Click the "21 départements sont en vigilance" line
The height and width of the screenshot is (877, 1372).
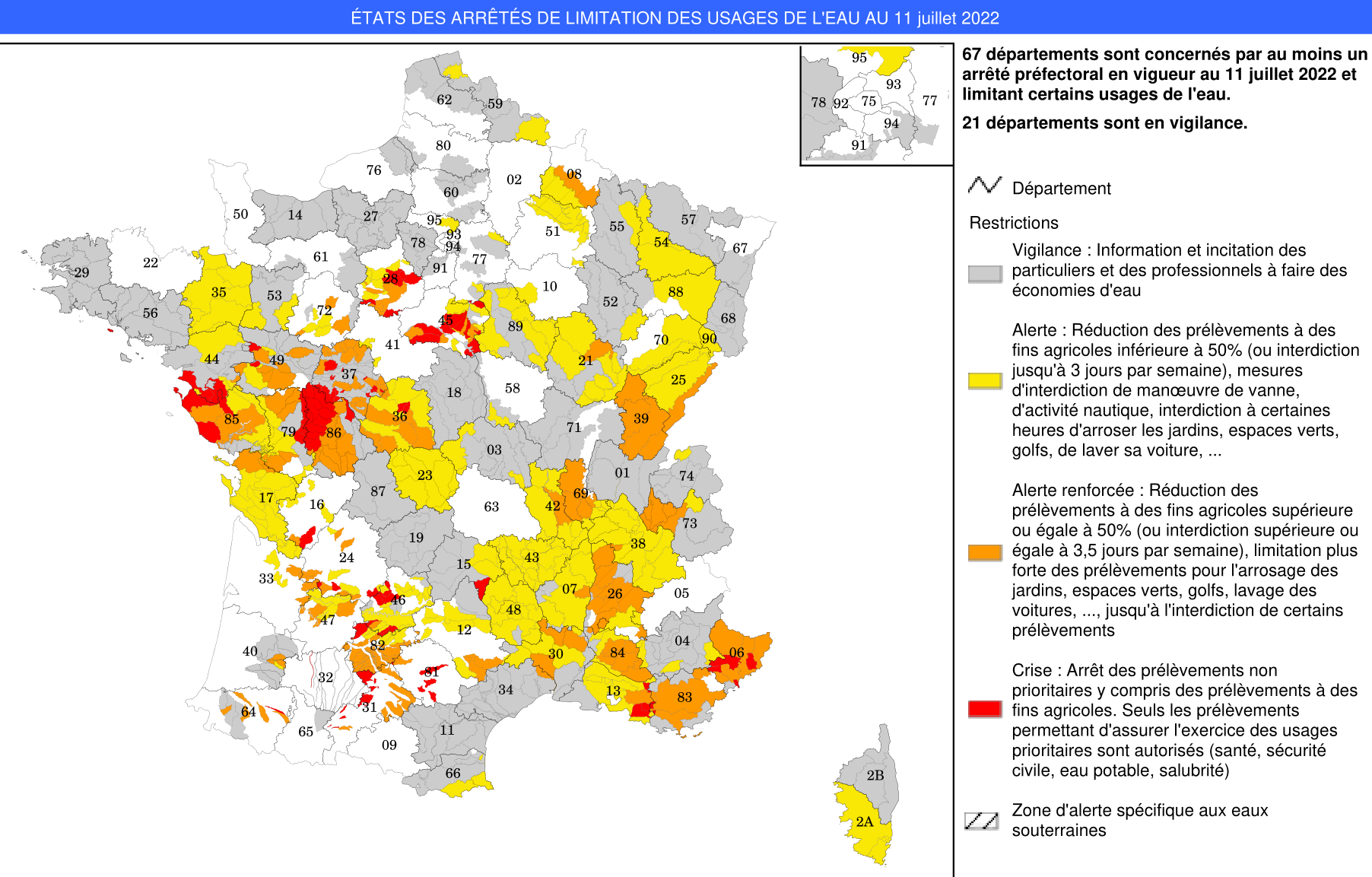1104,122
